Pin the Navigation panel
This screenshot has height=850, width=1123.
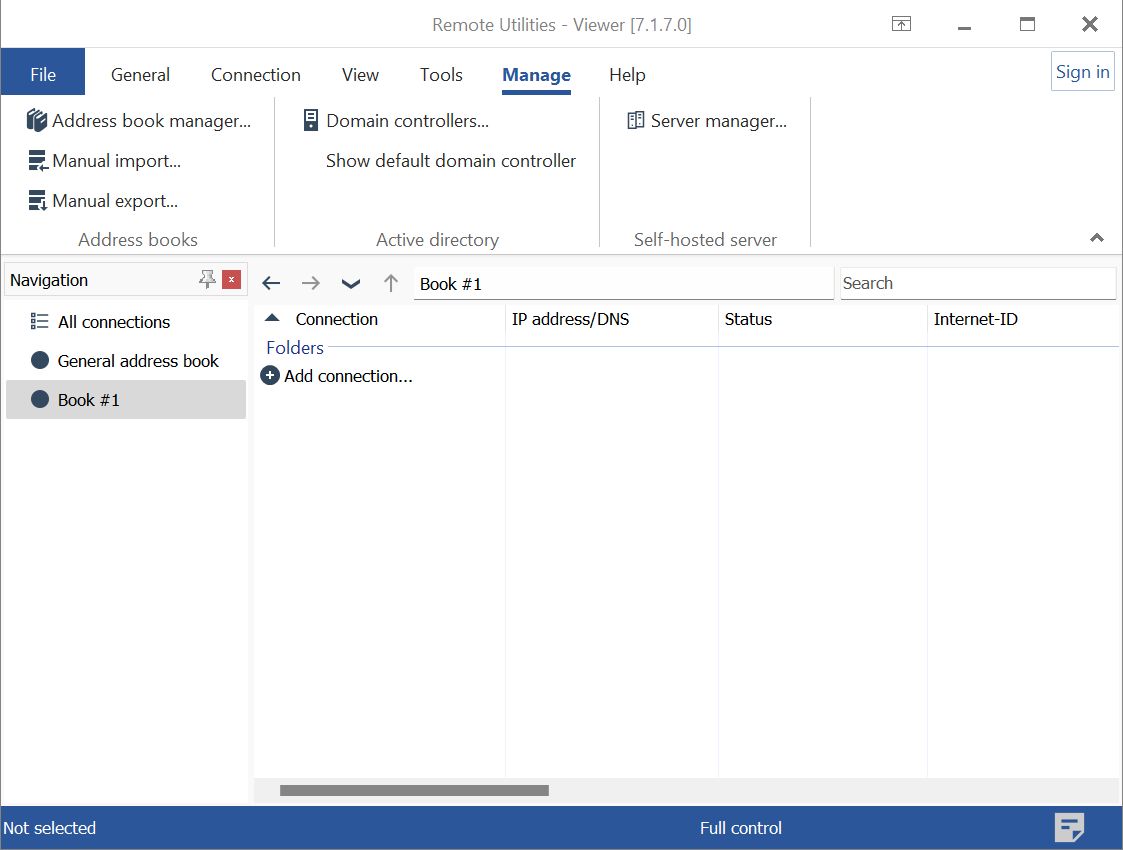(207, 280)
